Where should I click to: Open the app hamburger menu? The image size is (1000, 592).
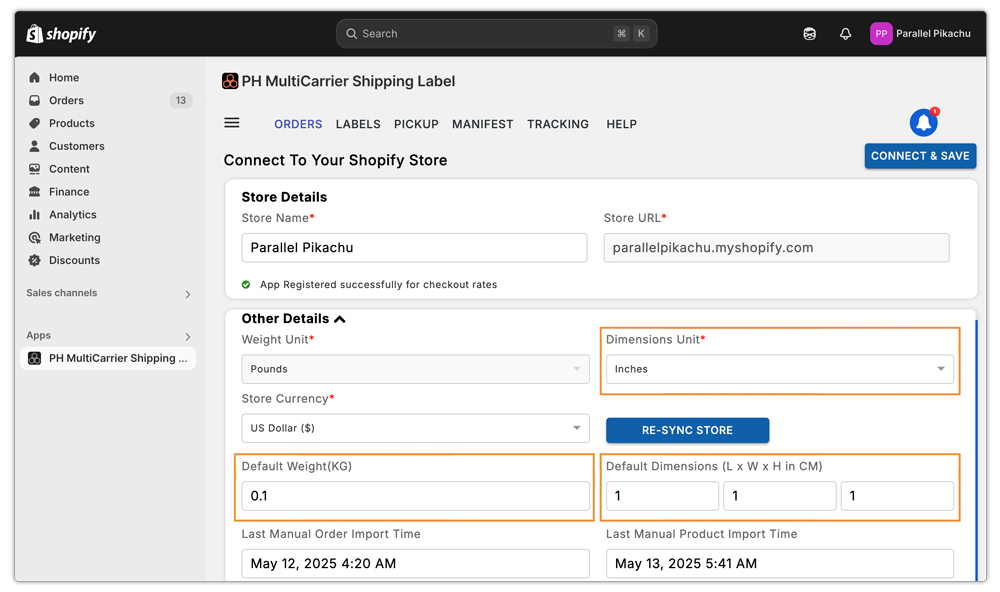(x=232, y=122)
